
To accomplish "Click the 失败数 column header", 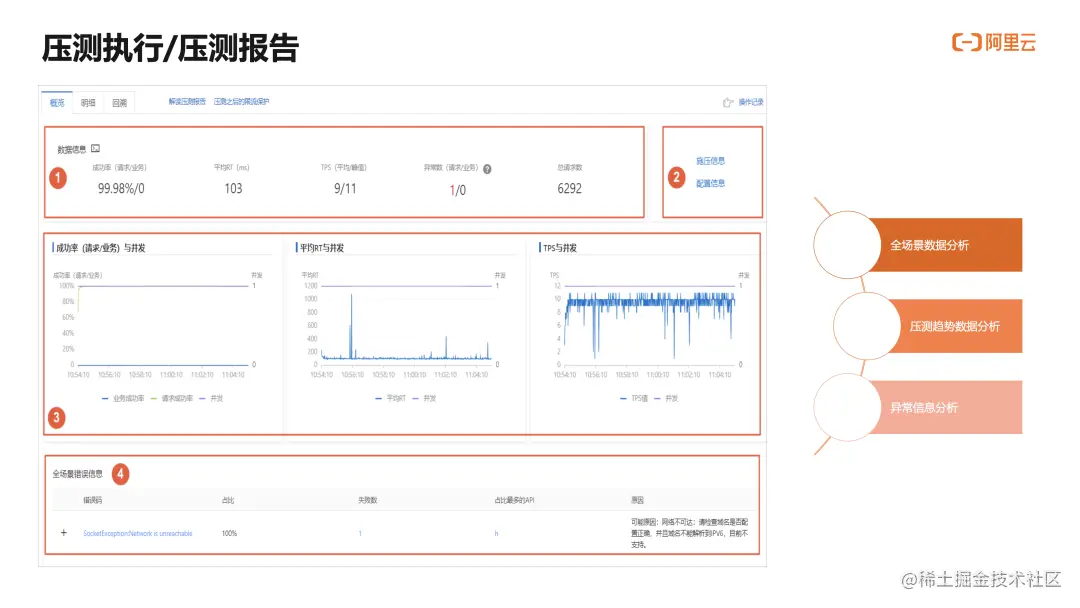I will point(367,501).
